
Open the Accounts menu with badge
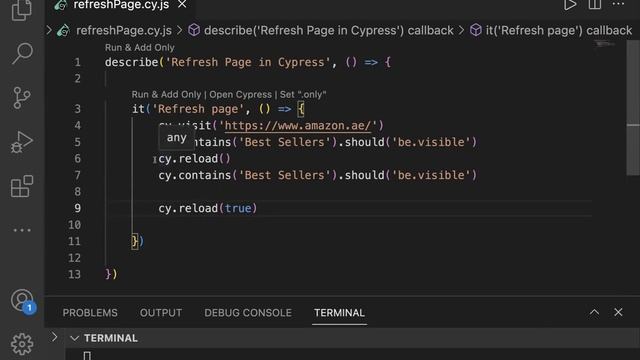click(x=22, y=301)
